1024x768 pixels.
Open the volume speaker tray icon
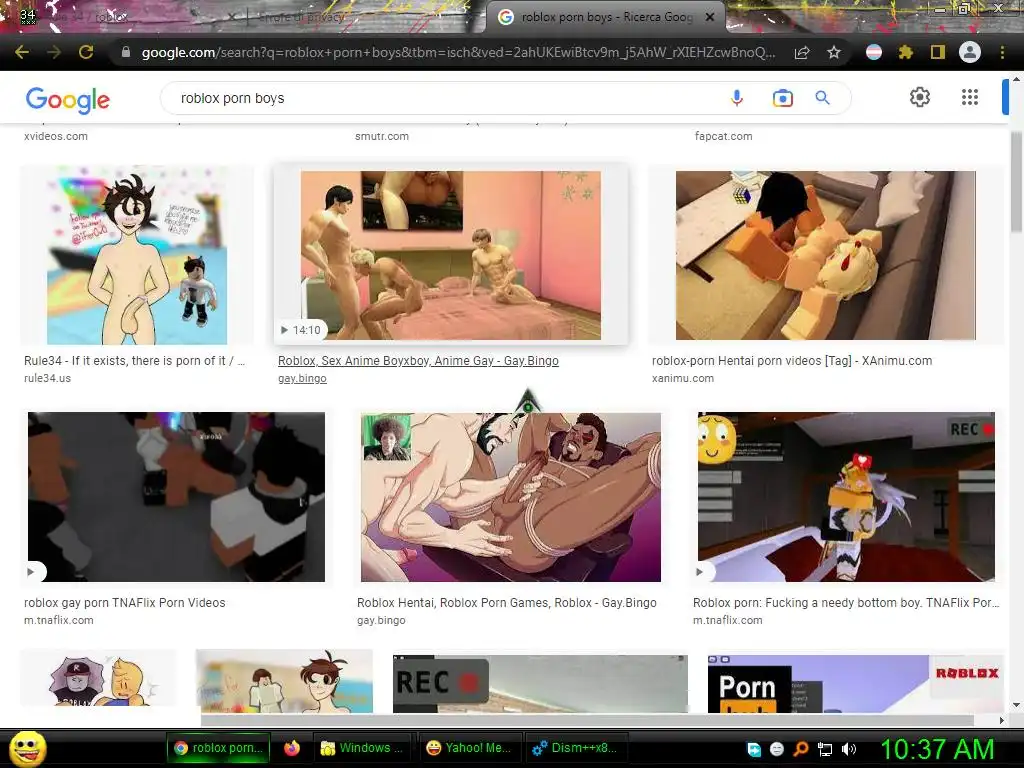848,749
